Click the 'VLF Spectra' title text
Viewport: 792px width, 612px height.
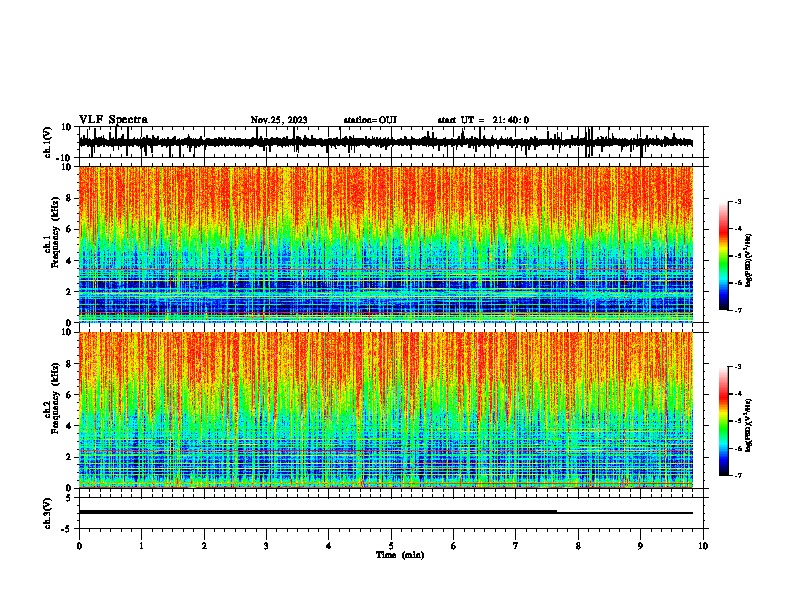click(x=113, y=120)
